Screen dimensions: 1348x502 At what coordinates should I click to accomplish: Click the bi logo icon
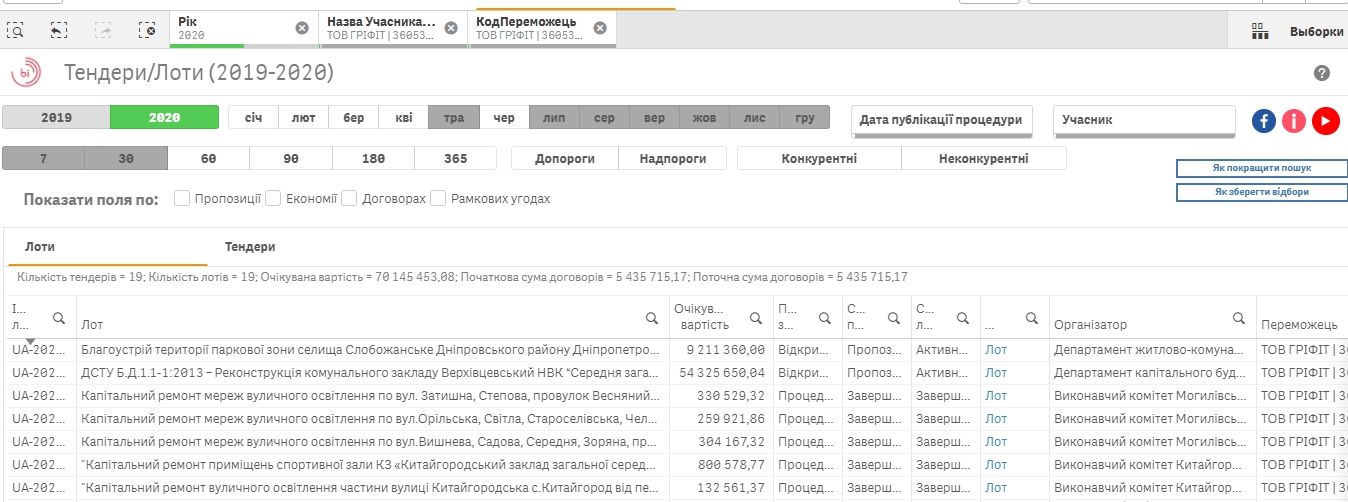click(26, 73)
